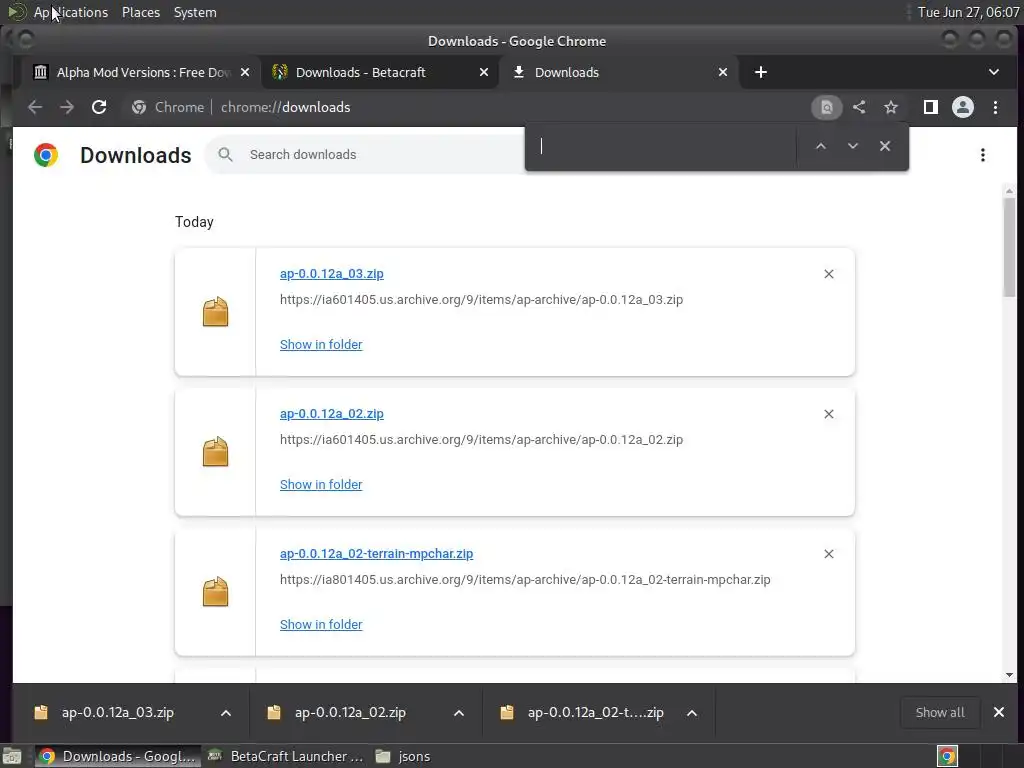Click the Chrome icon in bottom tray
Image resolution: width=1024 pixels, height=768 pixels.
(x=947, y=756)
